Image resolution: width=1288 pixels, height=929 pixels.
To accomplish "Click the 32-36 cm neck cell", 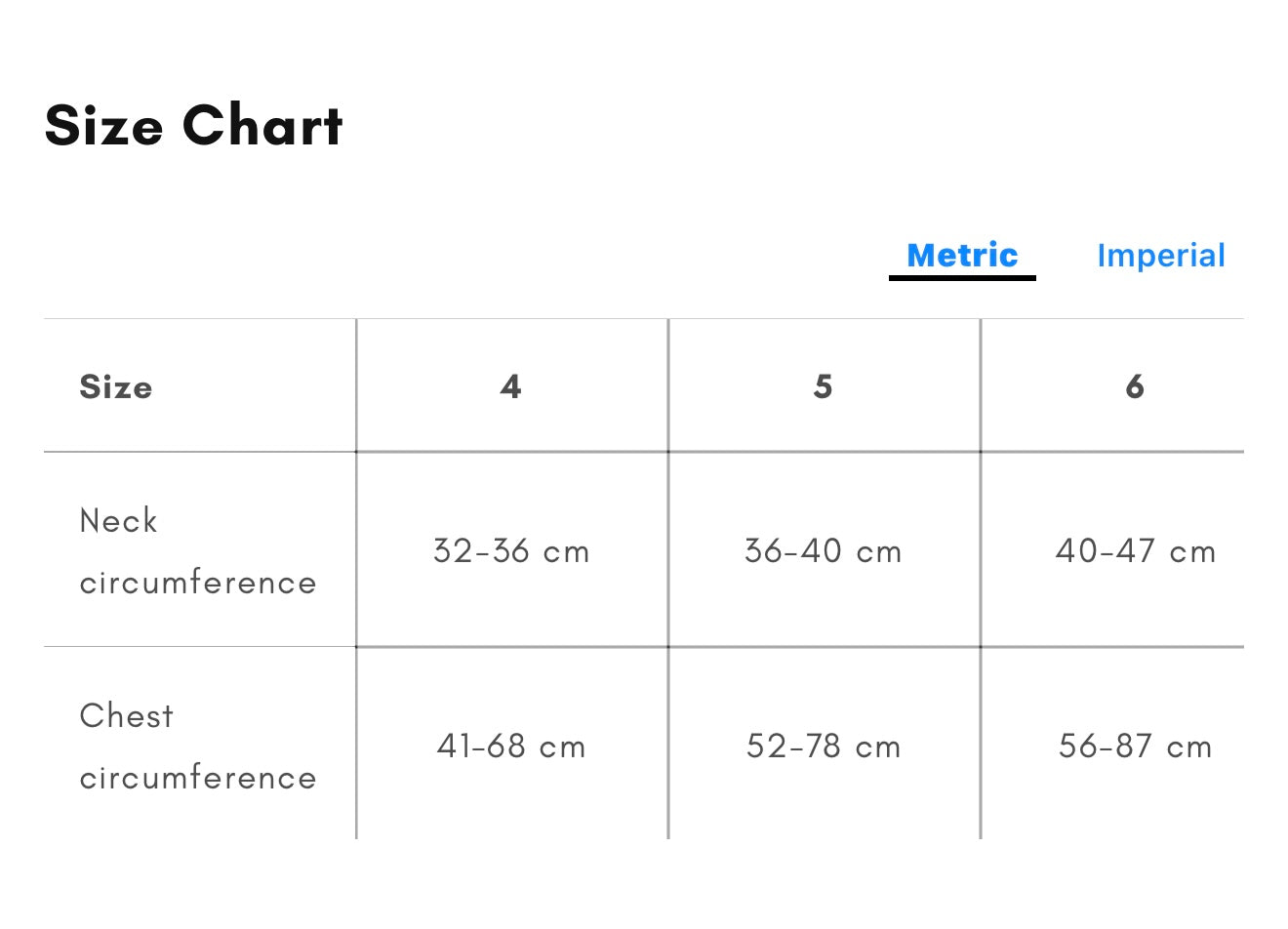I will click(x=511, y=551).
